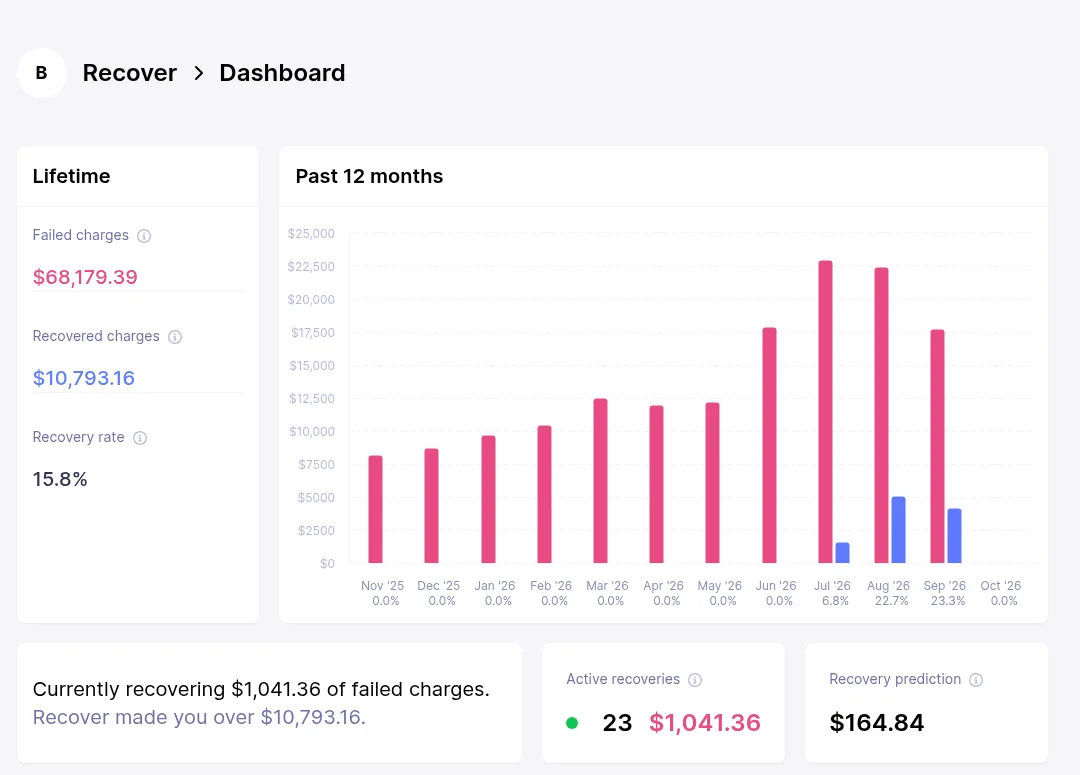Click the 23.3% rate under Sep '26
Viewport: 1080px width, 775px height.
pos(948,601)
